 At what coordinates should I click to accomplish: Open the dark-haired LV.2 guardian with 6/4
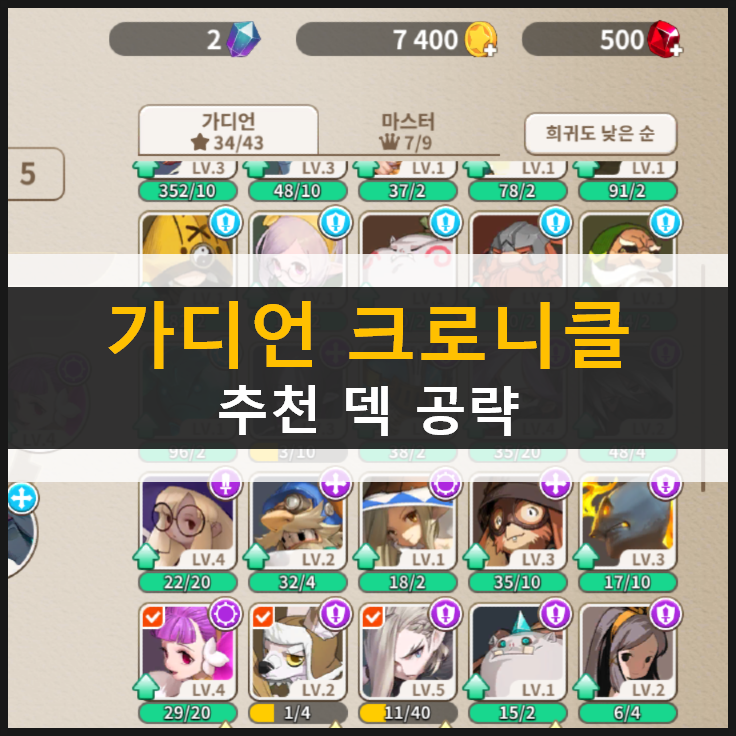click(628, 652)
